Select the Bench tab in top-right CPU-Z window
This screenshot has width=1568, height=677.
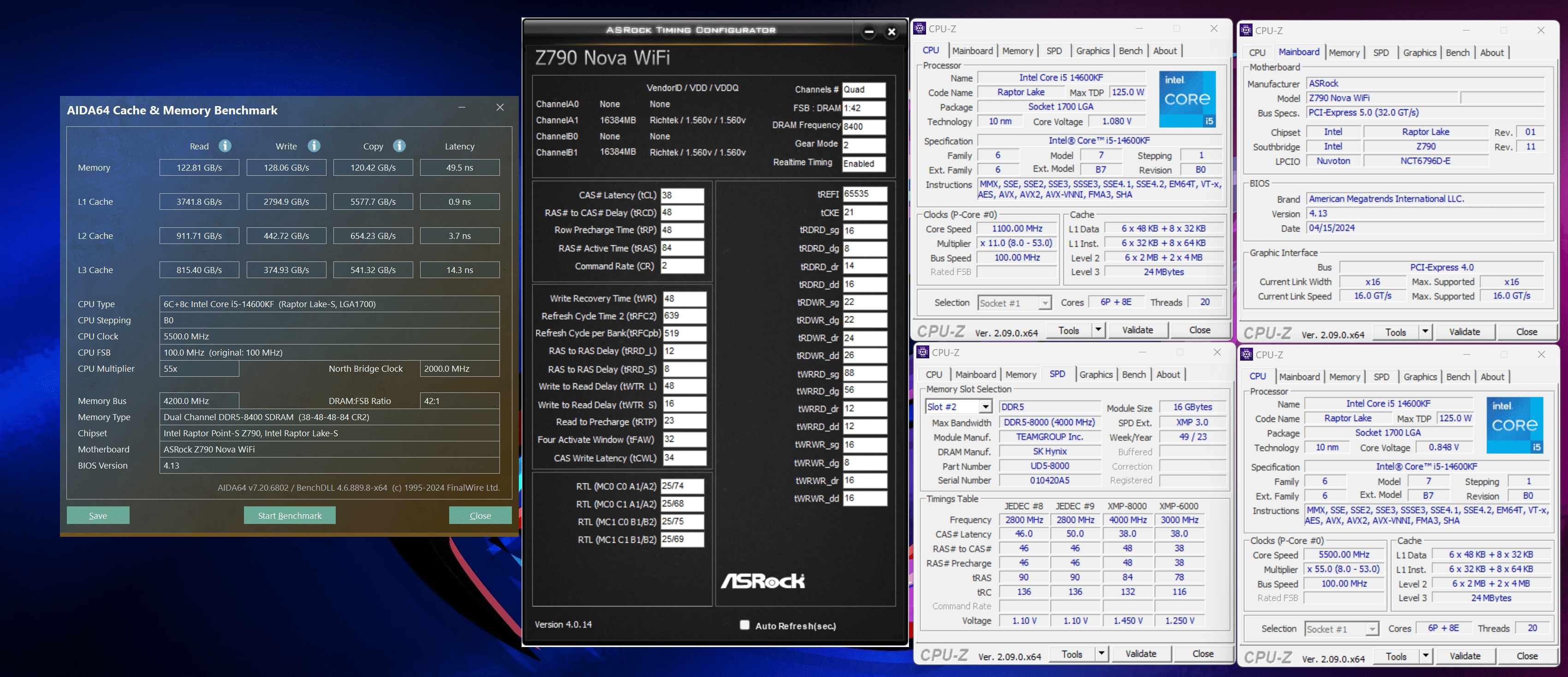point(1457,53)
